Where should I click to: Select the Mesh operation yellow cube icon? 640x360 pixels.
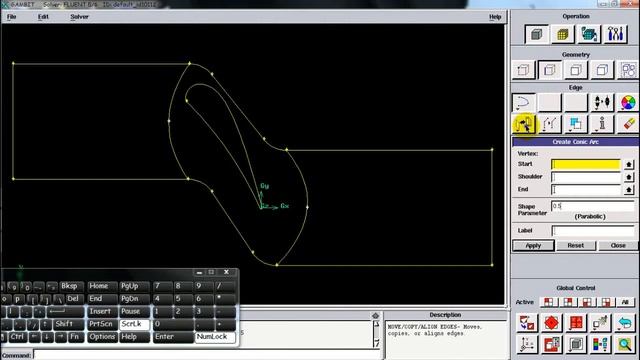(x=563, y=34)
